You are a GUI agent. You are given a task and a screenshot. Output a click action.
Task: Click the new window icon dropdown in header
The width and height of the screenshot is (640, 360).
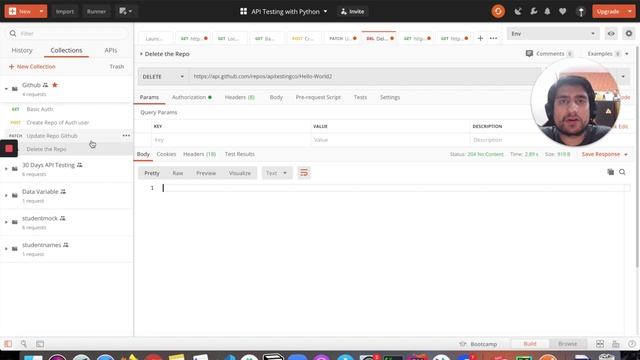click(x=125, y=11)
